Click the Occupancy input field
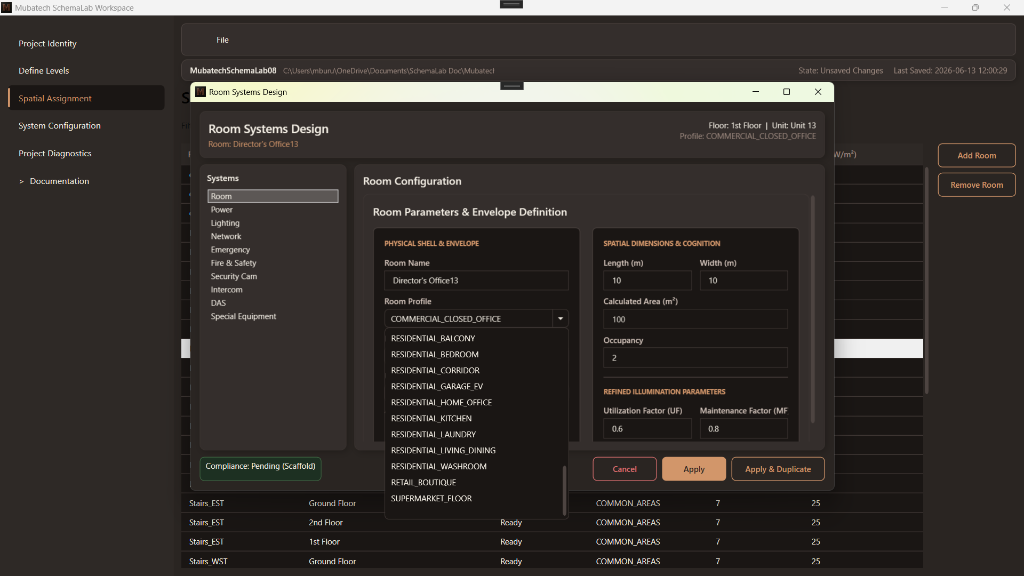The image size is (1024, 576). point(695,358)
